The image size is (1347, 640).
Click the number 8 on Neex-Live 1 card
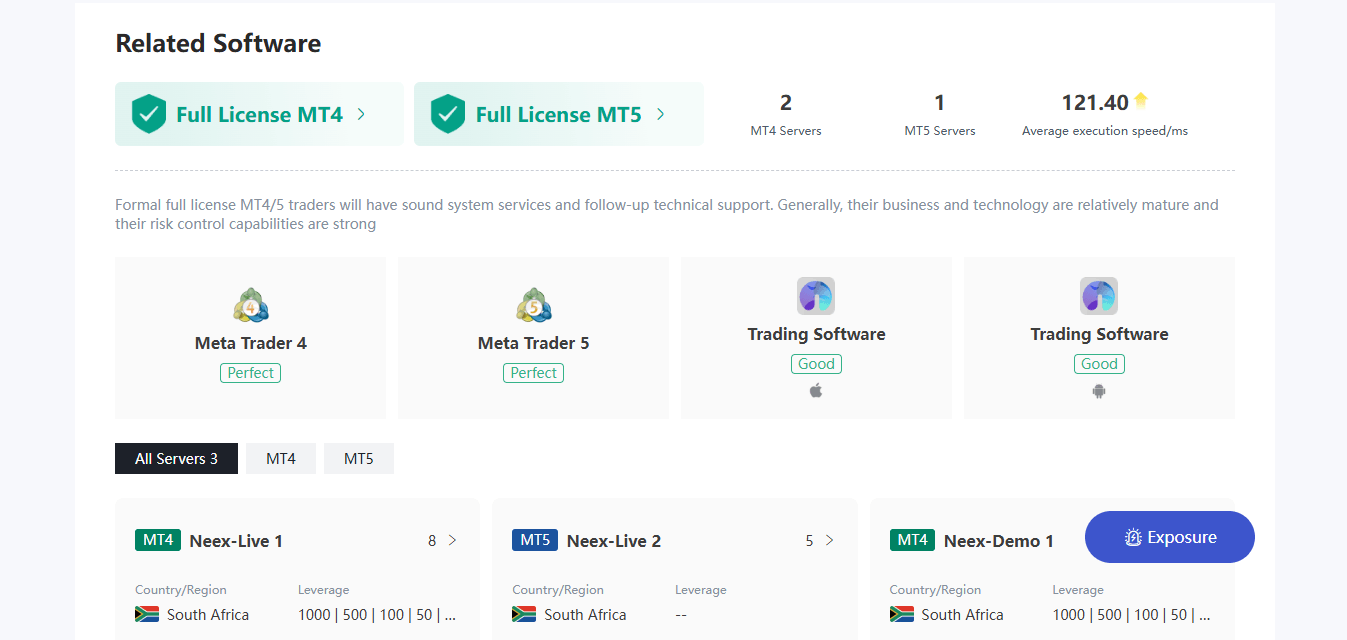432,541
